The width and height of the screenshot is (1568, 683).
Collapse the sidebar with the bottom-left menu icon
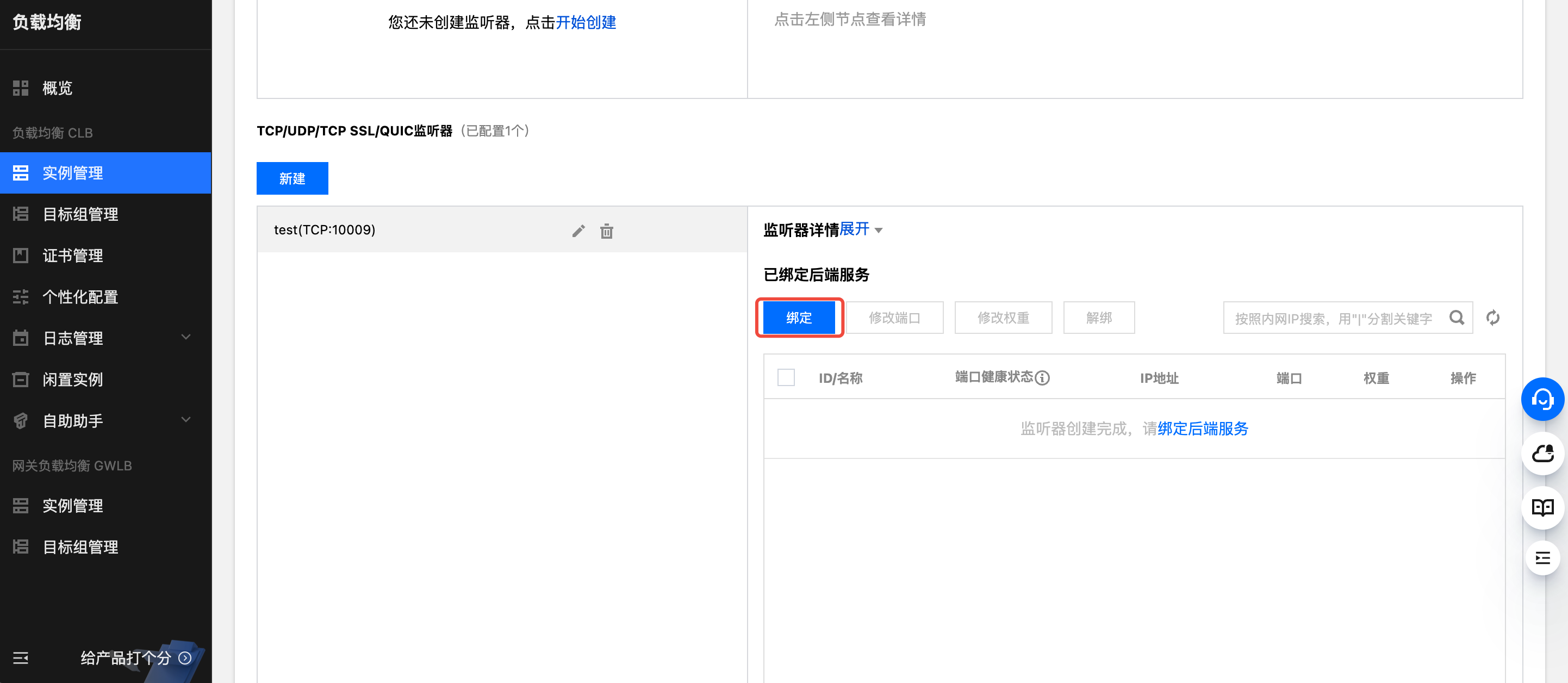[x=21, y=658]
